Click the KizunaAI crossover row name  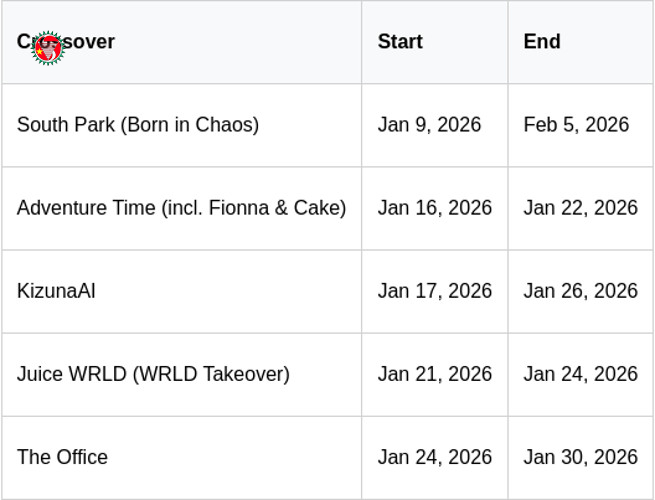click(x=56, y=291)
